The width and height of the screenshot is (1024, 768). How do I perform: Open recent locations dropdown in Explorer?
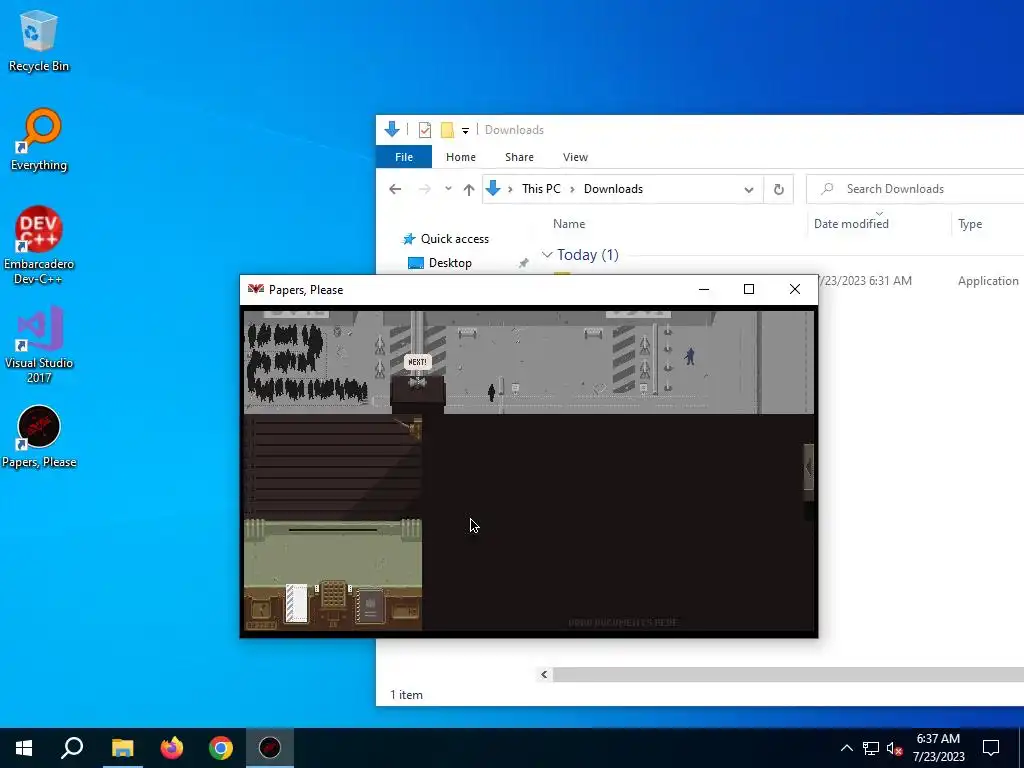[x=448, y=189]
